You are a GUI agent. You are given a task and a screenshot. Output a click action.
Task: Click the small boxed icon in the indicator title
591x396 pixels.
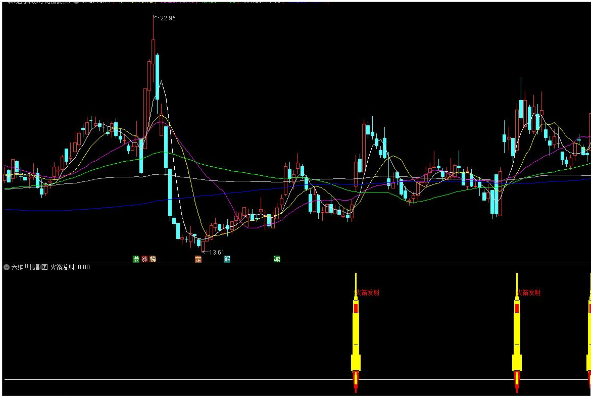44,267
